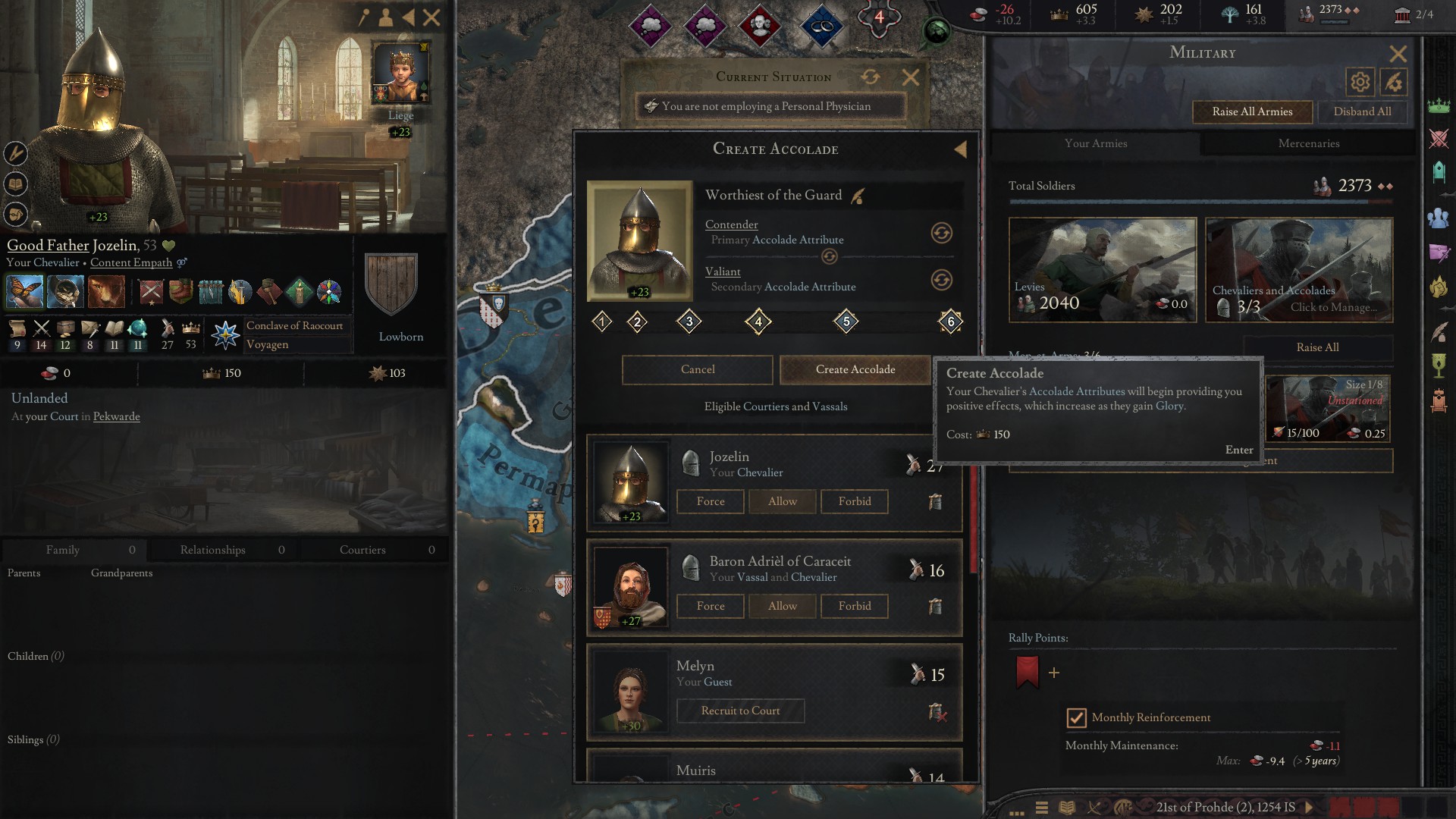Click the quill rename icon beside Worthiest of the Guard
Image resolution: width=1456 pixels, height=819 pixels.
point(858,196)
